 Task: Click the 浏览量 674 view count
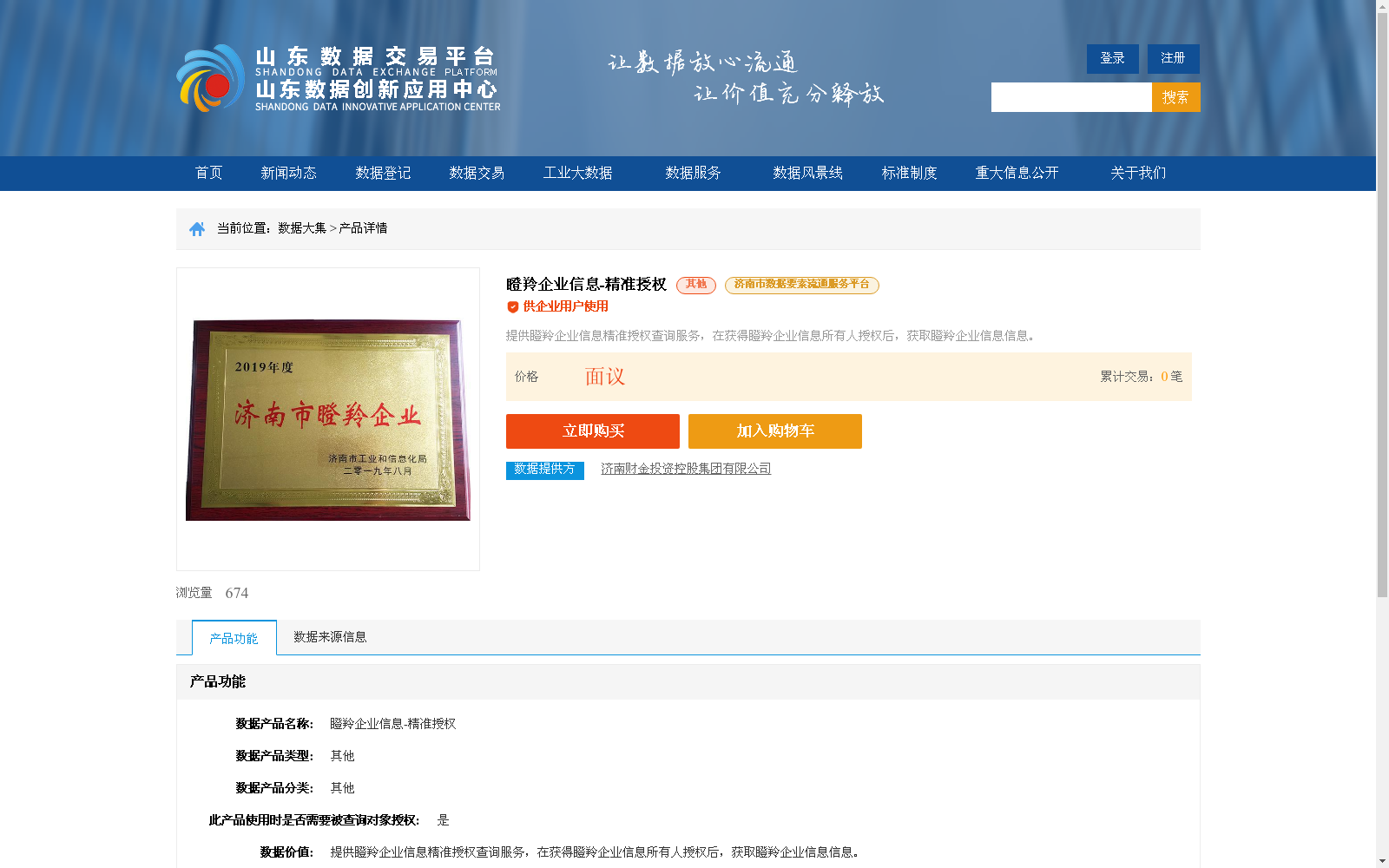[212, 593]
